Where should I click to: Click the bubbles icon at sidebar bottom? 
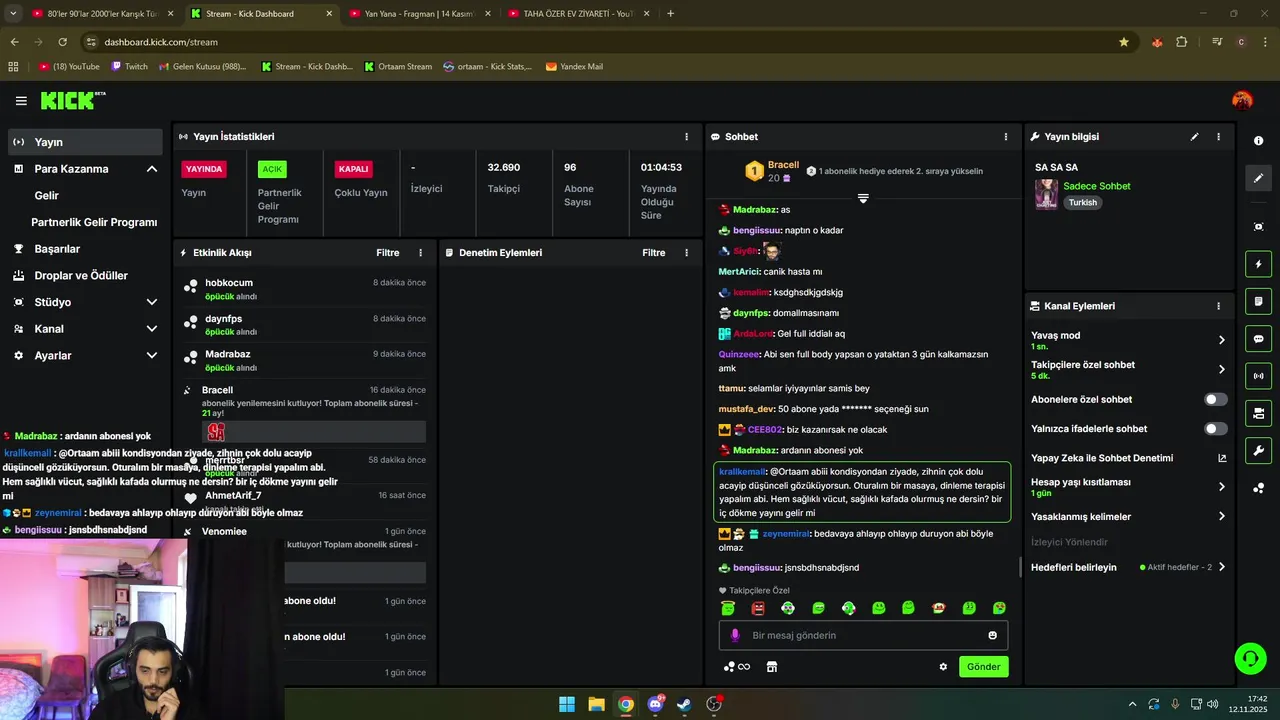[1258, 488]
